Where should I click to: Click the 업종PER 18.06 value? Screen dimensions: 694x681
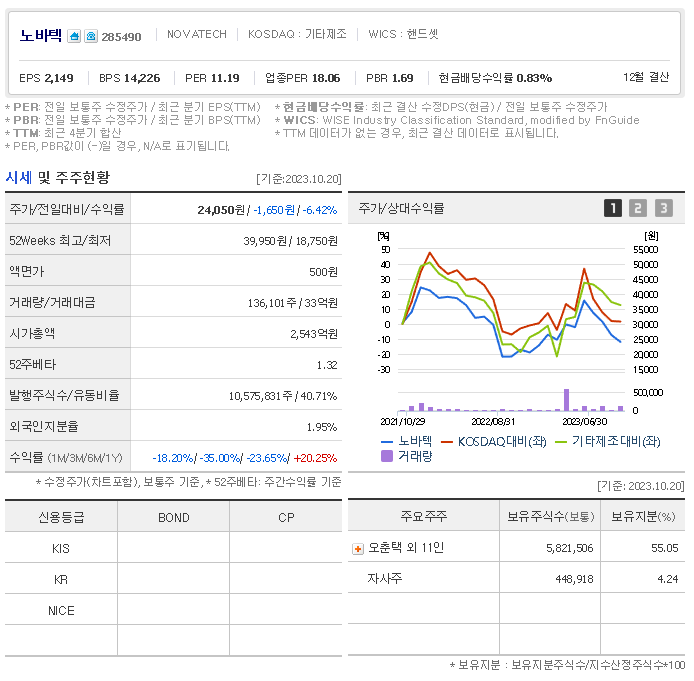[x=302, y=78]
